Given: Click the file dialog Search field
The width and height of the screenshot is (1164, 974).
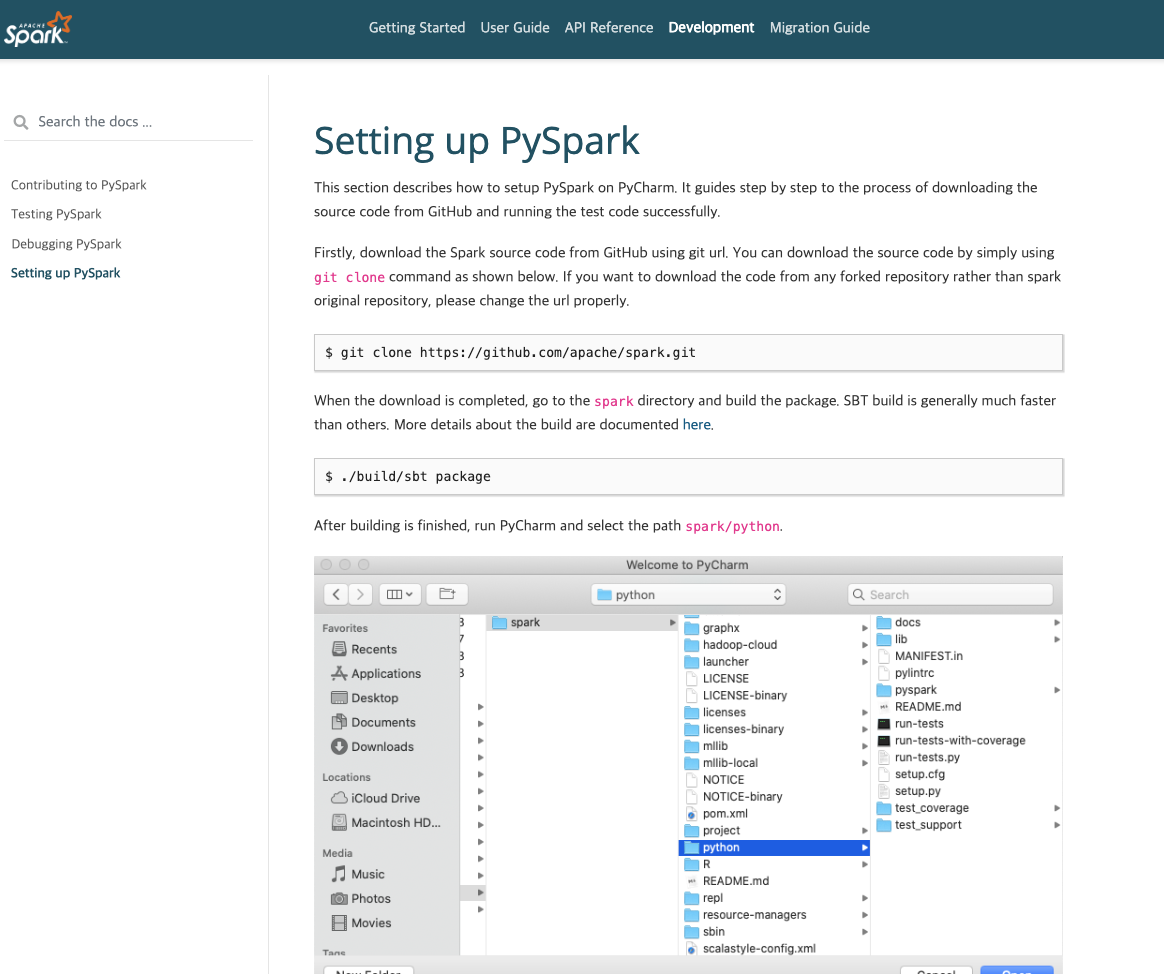Looking at the screenshot, I should click(x=950, y=595).
